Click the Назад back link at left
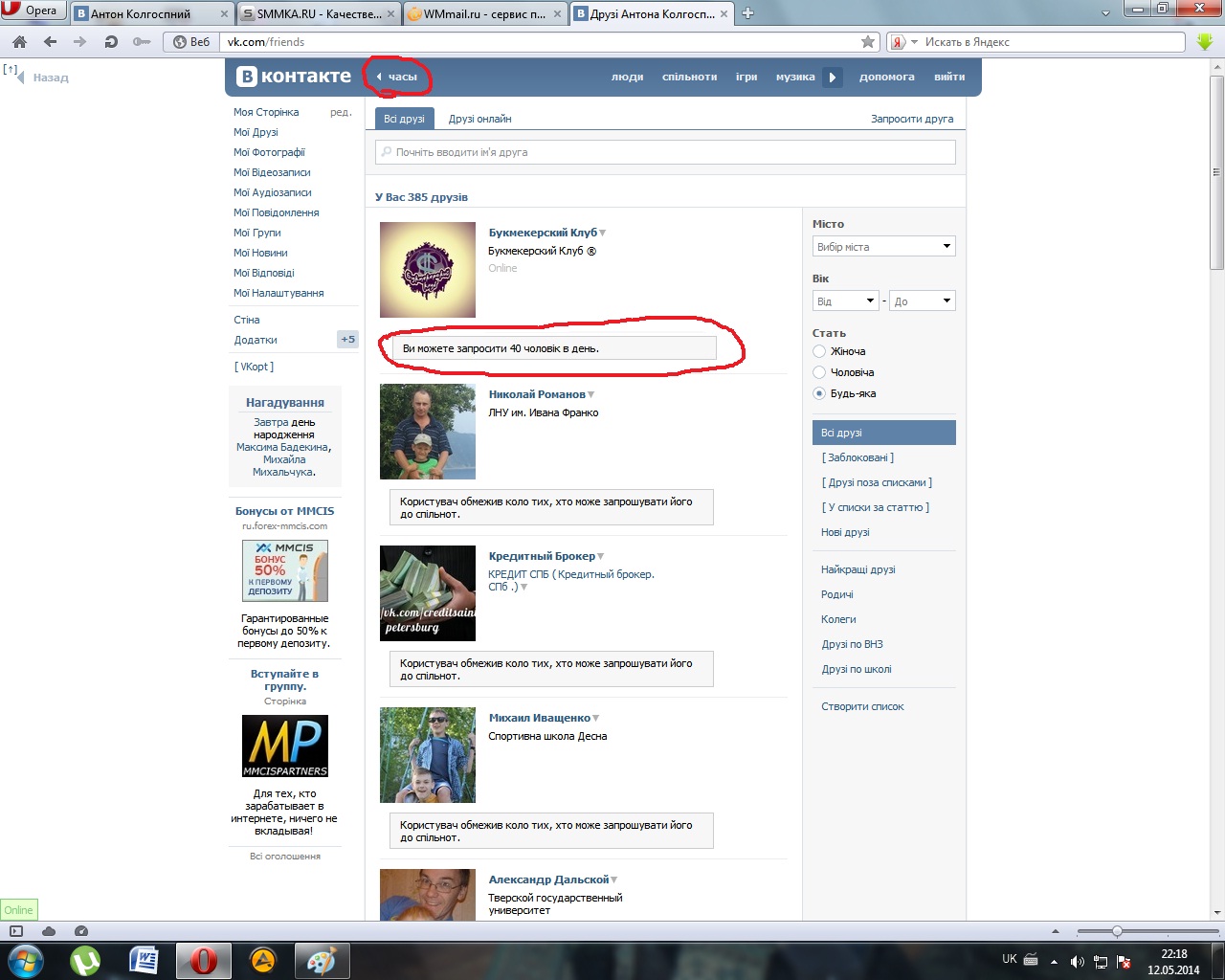This screenshot has height=980, width=1225. (x=51, y=78)
